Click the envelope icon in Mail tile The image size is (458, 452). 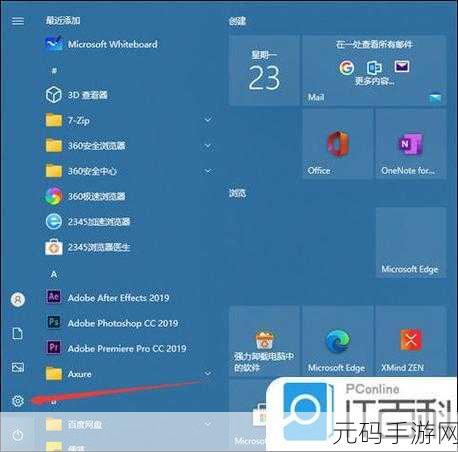[402, 66]
